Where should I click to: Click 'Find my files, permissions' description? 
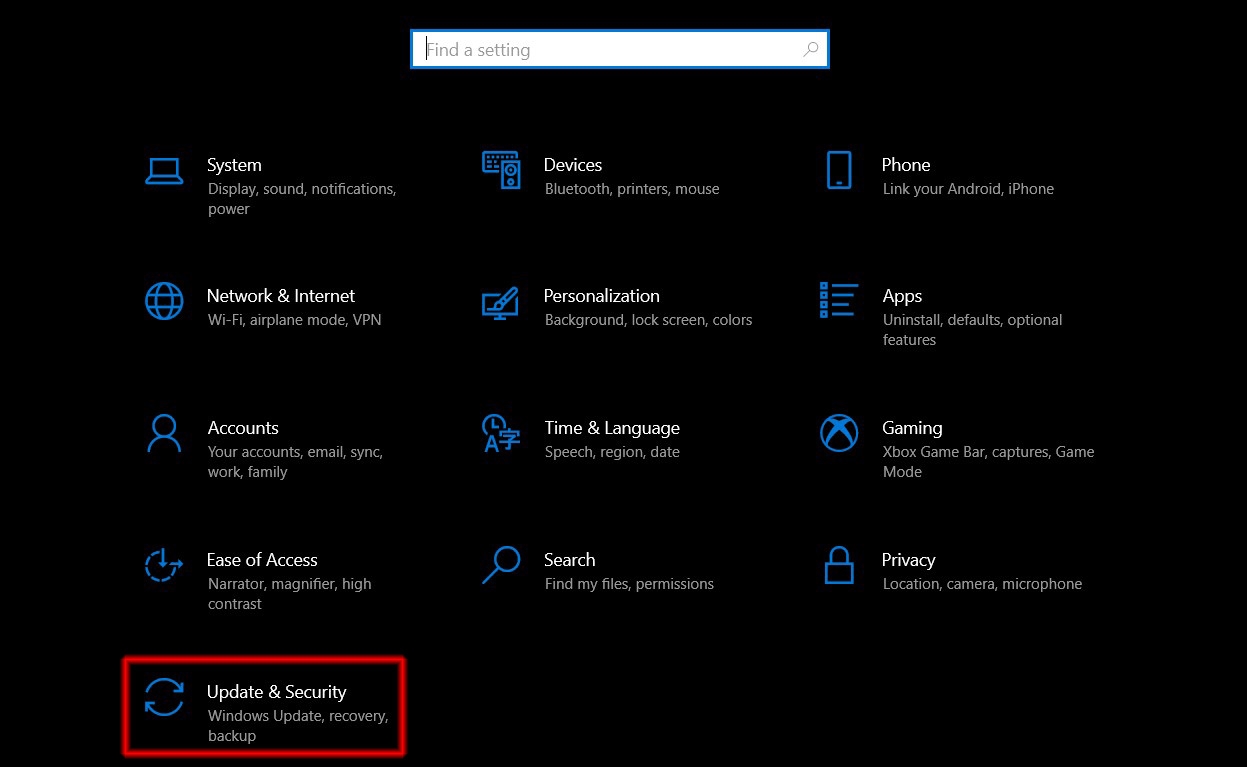point(629,584)
